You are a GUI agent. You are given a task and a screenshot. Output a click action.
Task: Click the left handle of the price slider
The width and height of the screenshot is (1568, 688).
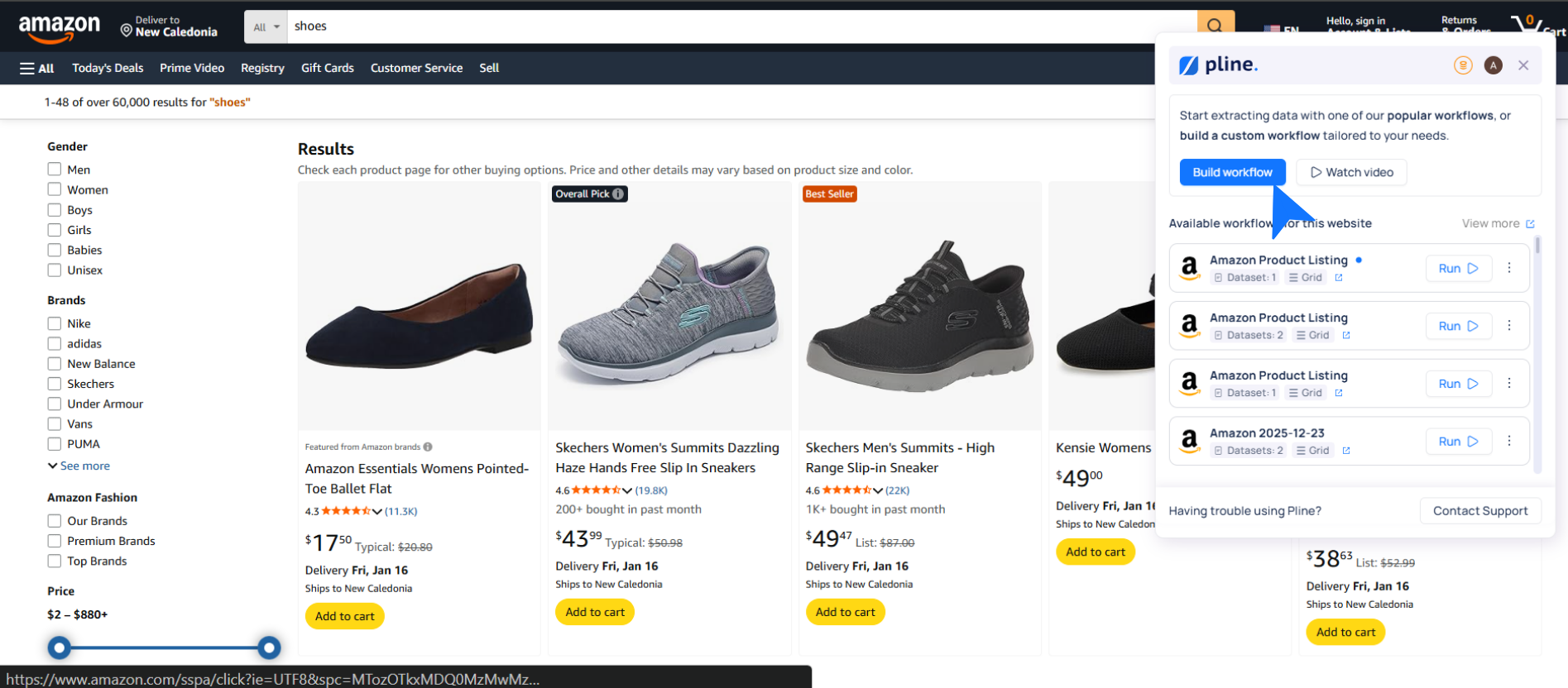59,647
